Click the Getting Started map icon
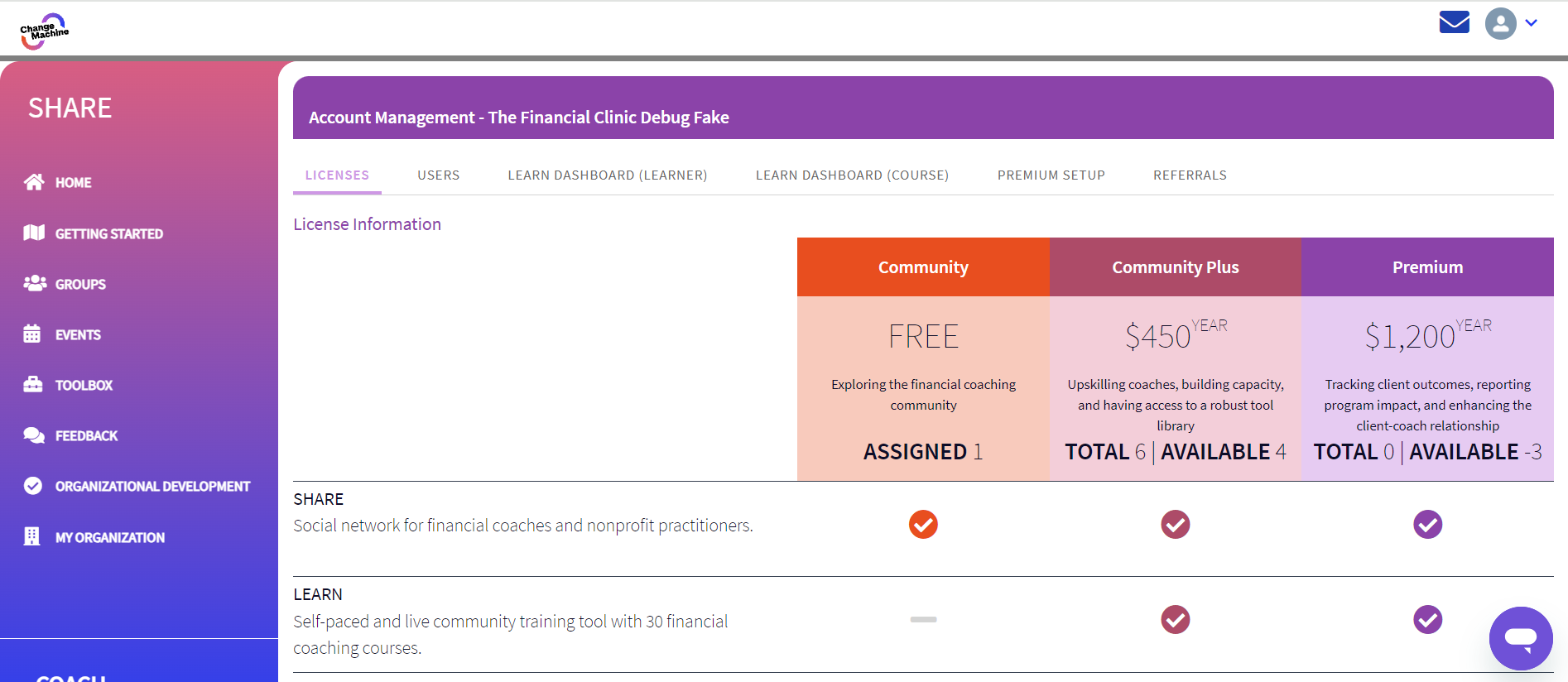1568x682 pixels. pos(34,233)
